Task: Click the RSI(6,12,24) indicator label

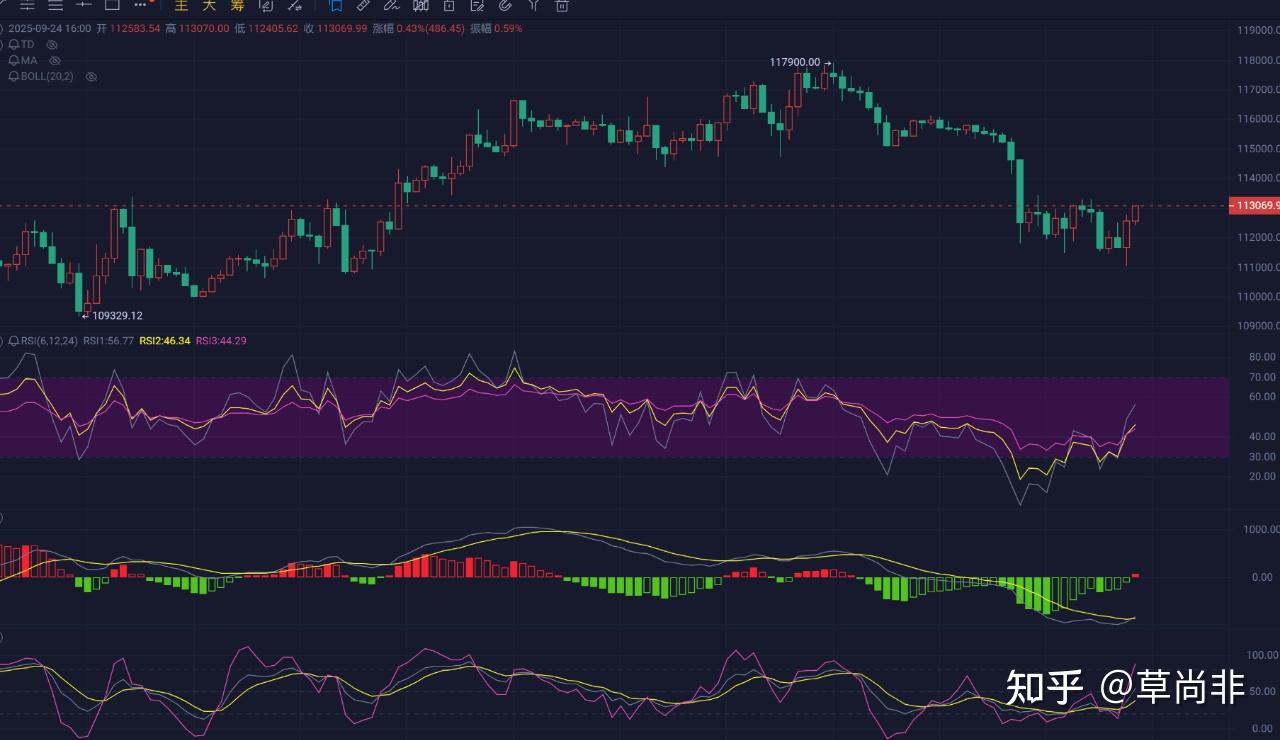Action: point(43,341)
